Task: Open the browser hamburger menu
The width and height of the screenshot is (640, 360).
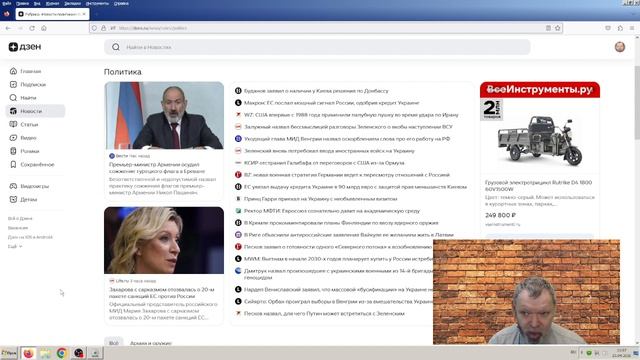Action: pos(632,28)
